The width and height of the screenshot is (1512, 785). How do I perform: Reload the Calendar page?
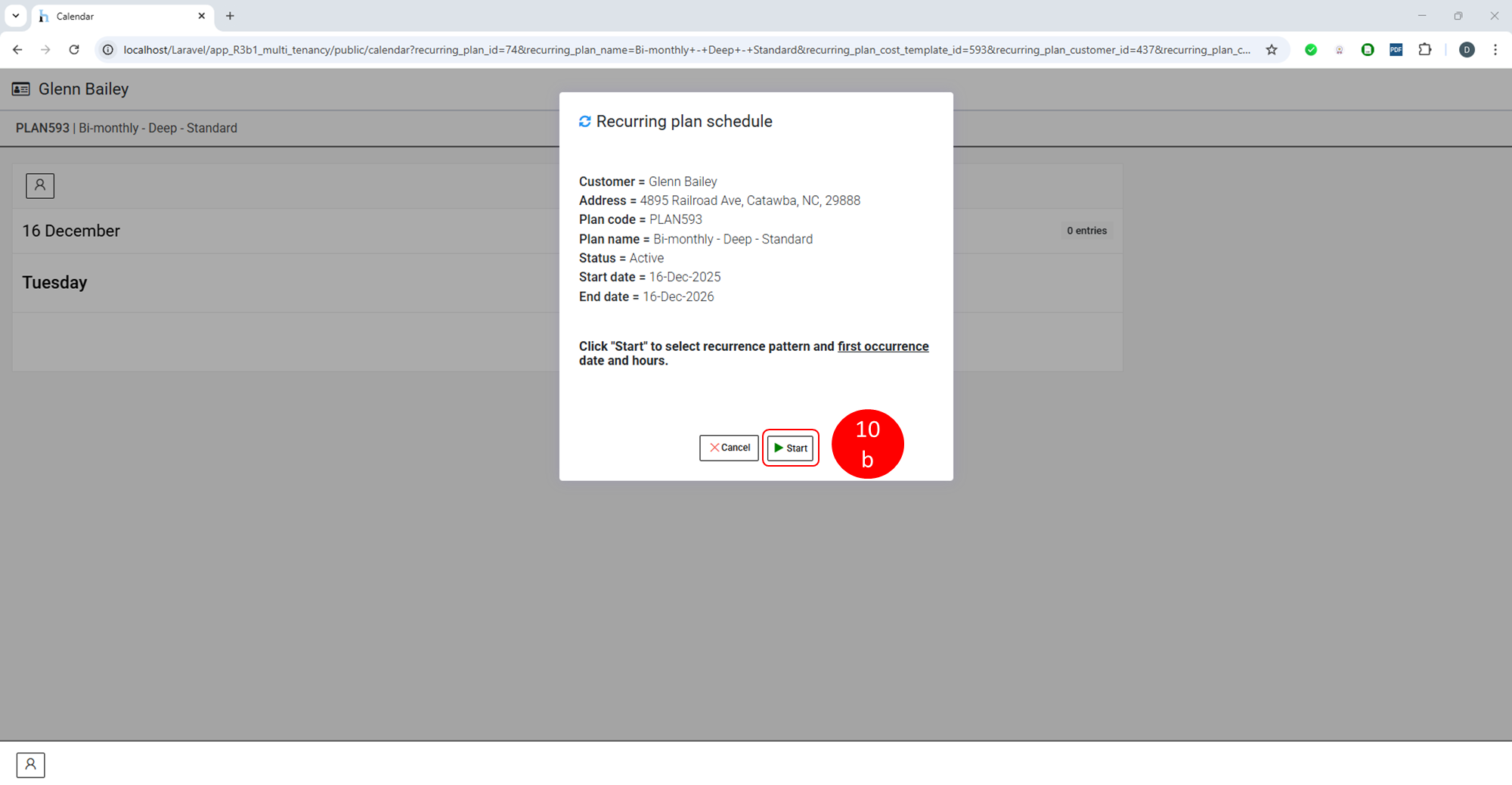(74, 50)
